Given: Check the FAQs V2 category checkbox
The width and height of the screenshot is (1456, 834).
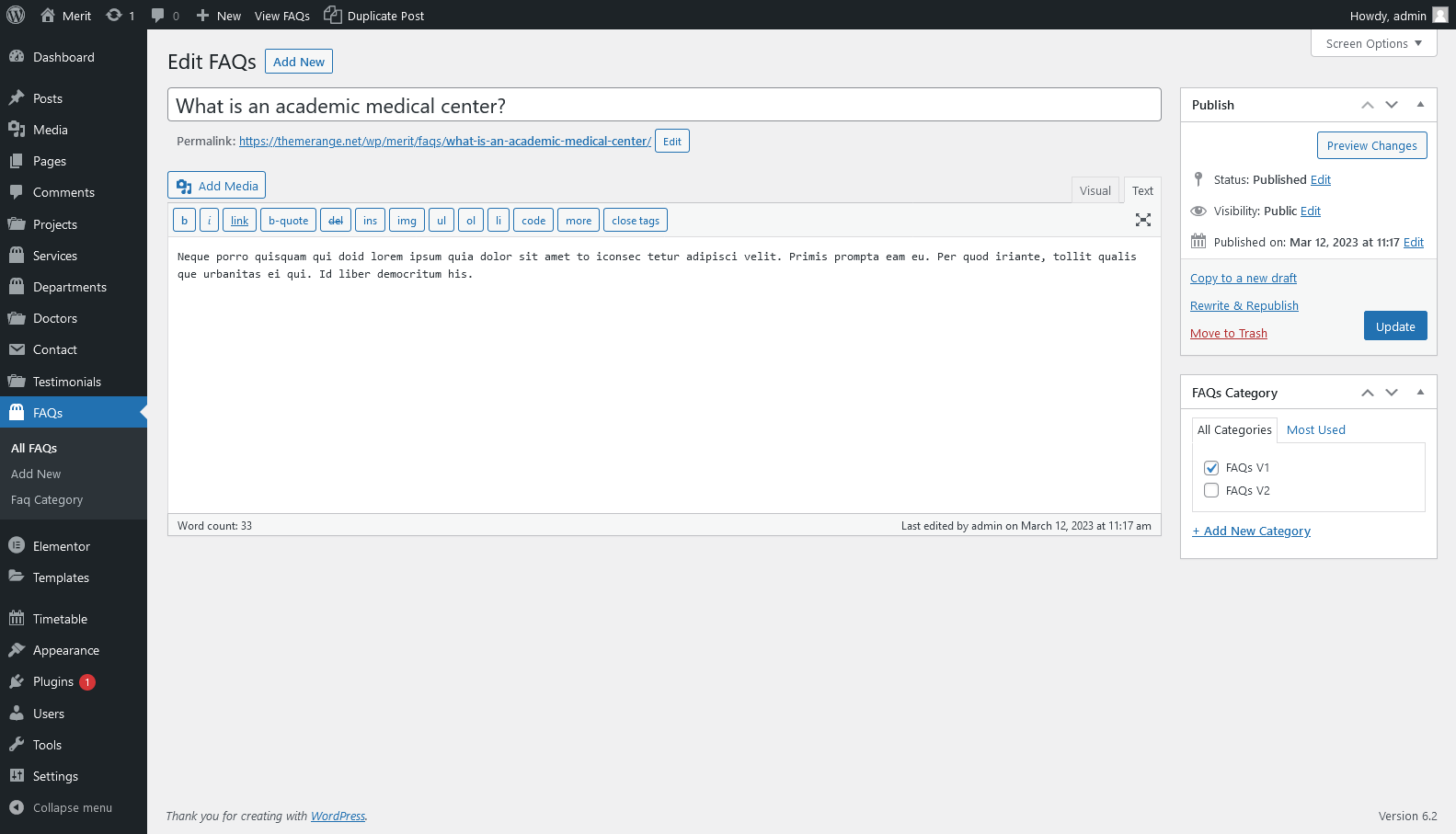Looking at the screenshot, I should coord(1211,491).
